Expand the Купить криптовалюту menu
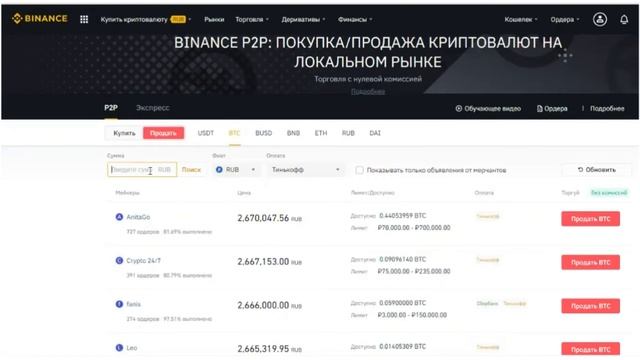Image resolution: width=640 pixels, height=360 pixels. coord(146,19)
